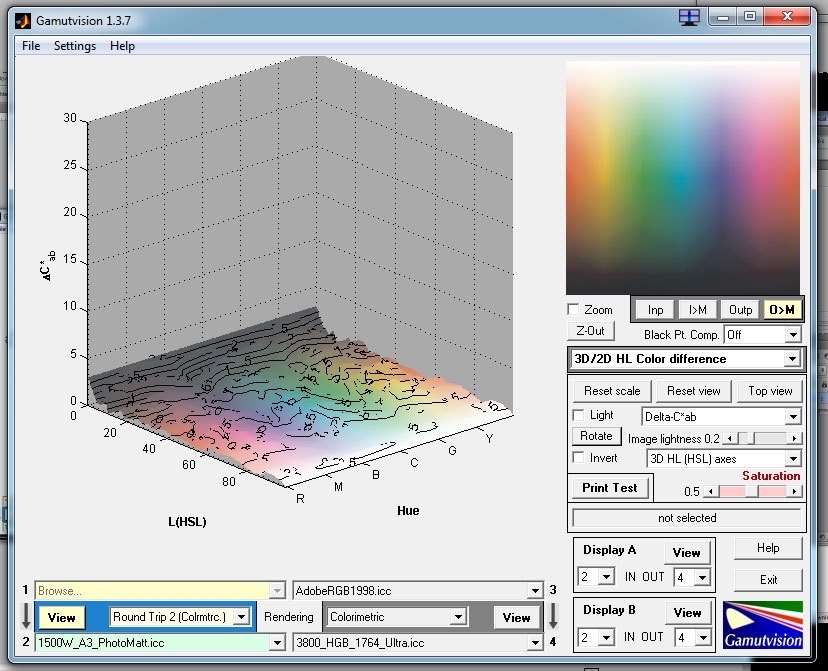Click the monitor icon in title bar

(688, 17)
